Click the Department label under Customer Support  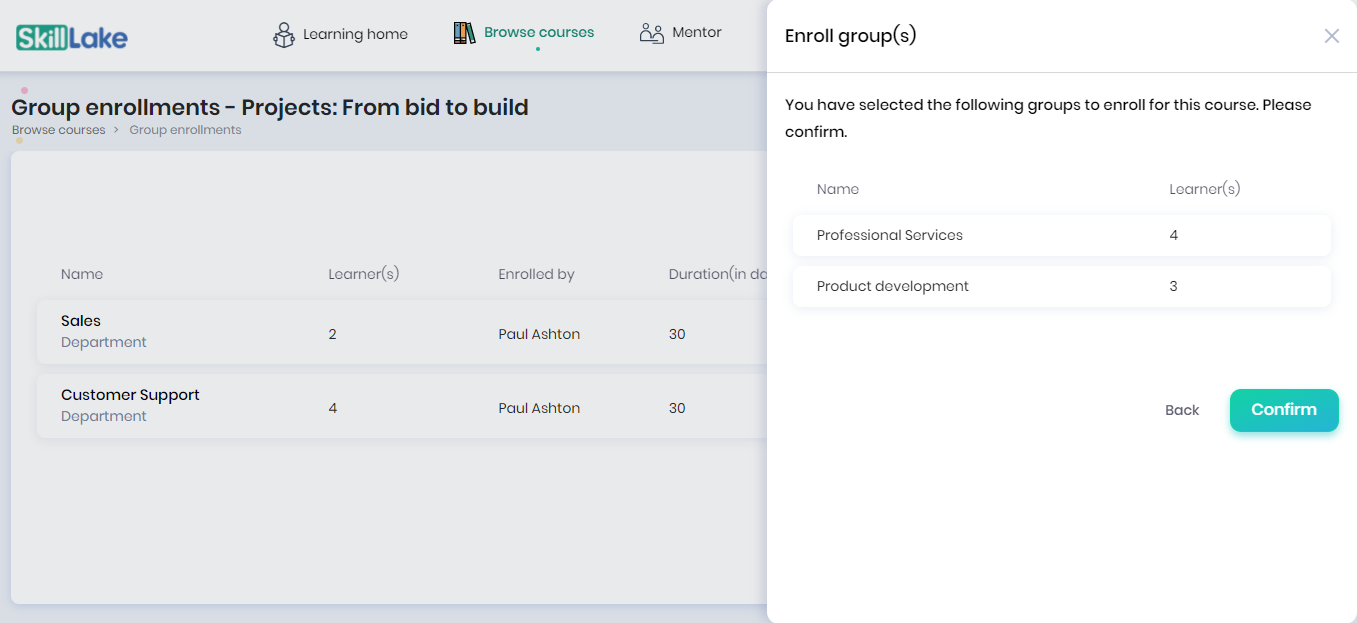(104, 416)
